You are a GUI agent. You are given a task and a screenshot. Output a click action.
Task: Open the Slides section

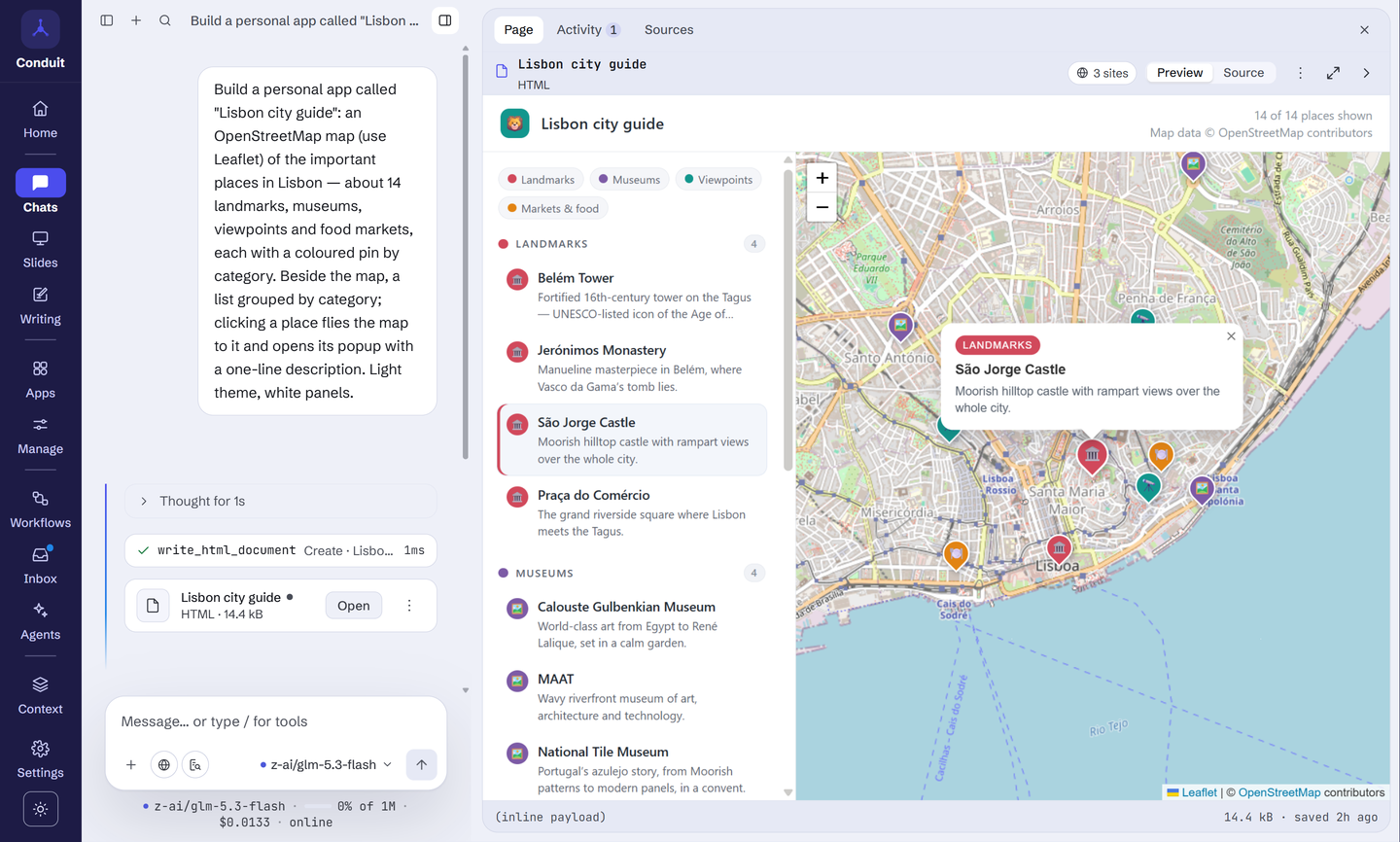point(40,250)
